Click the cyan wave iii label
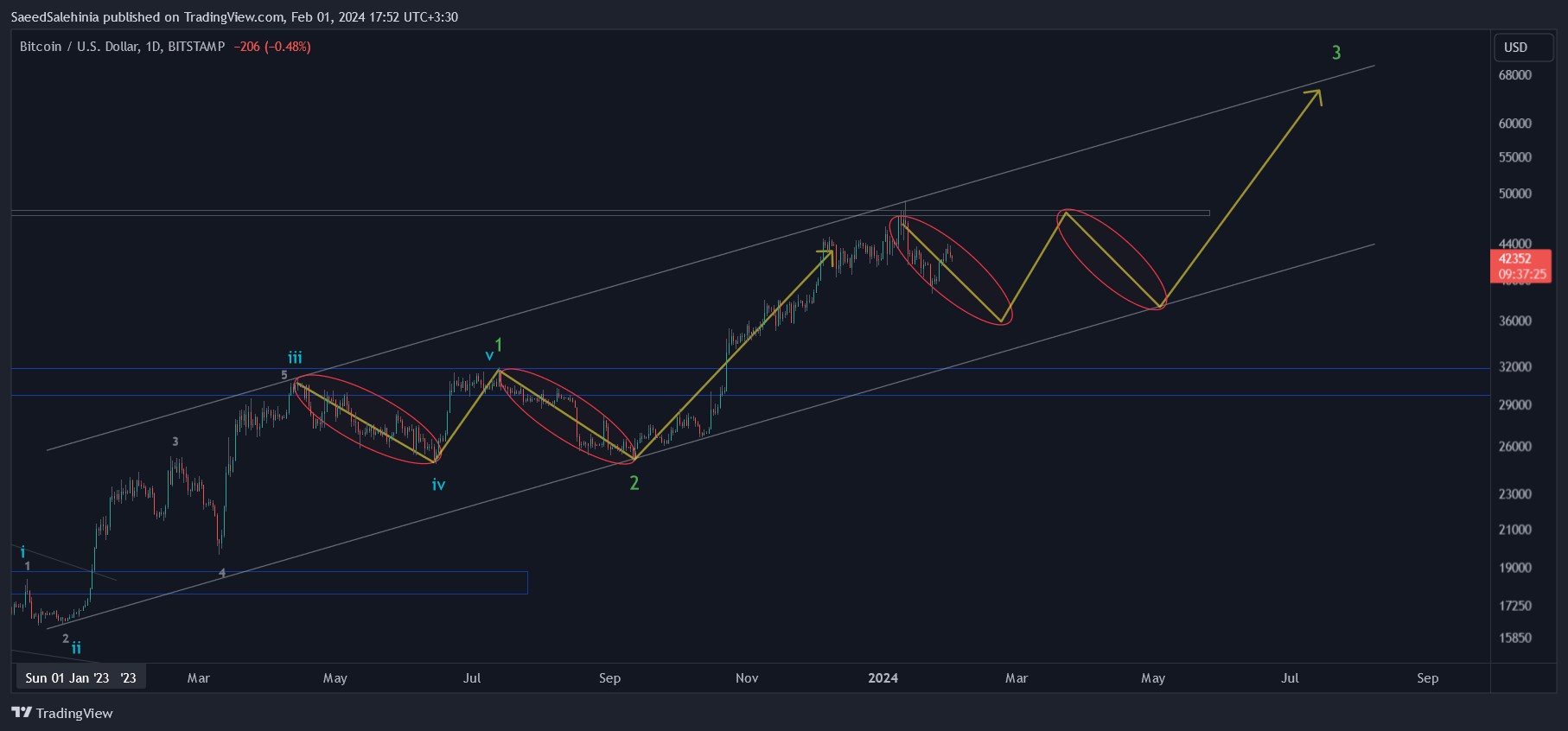Image resolution: width=1568 pixels, height=731 pixels. coord(295,358)
